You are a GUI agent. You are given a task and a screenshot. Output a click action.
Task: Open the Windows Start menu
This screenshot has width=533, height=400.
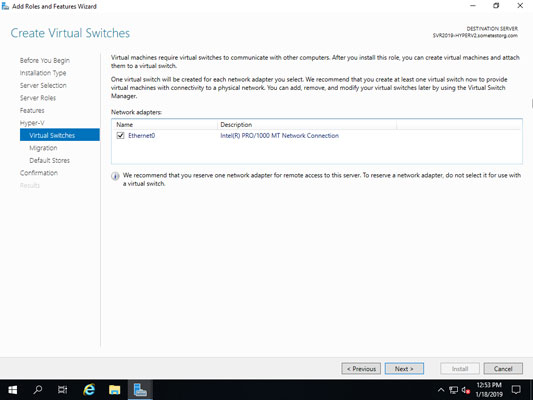click(x=13, y=390)
